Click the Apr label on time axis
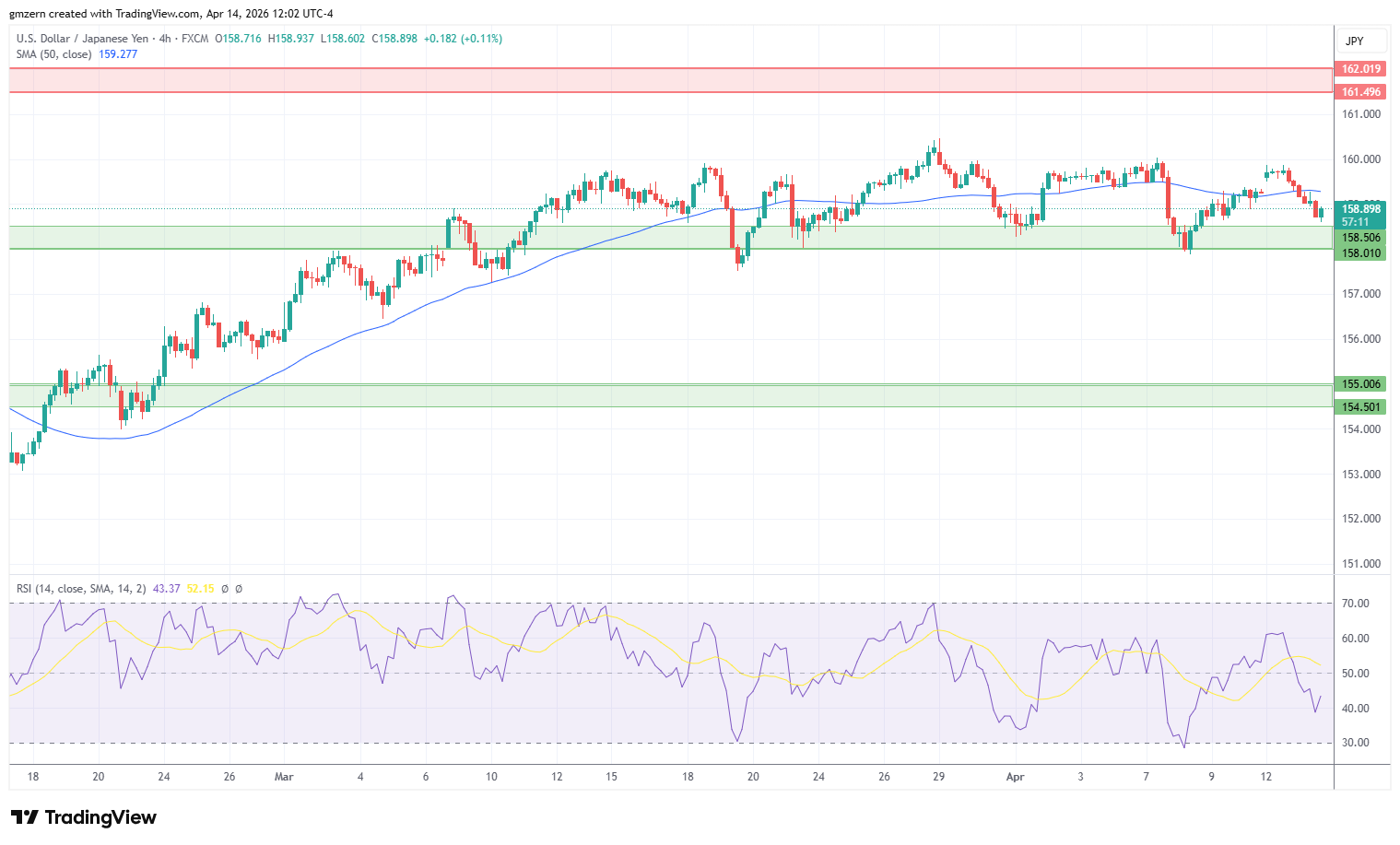The width and height of the screenshot is (1400, 845). tap(1015, 777)
